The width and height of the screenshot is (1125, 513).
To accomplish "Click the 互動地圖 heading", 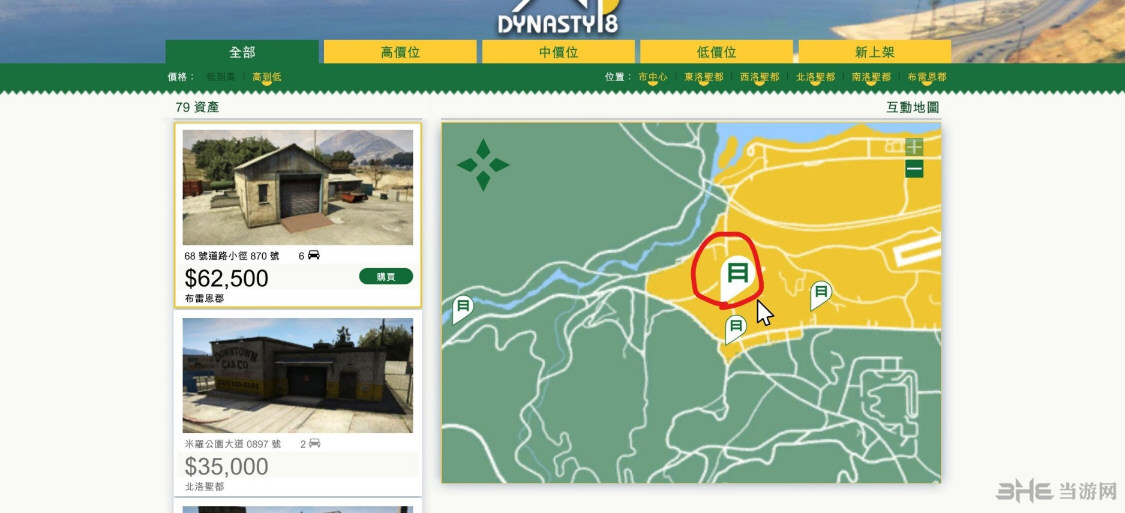I will [913, 108].
